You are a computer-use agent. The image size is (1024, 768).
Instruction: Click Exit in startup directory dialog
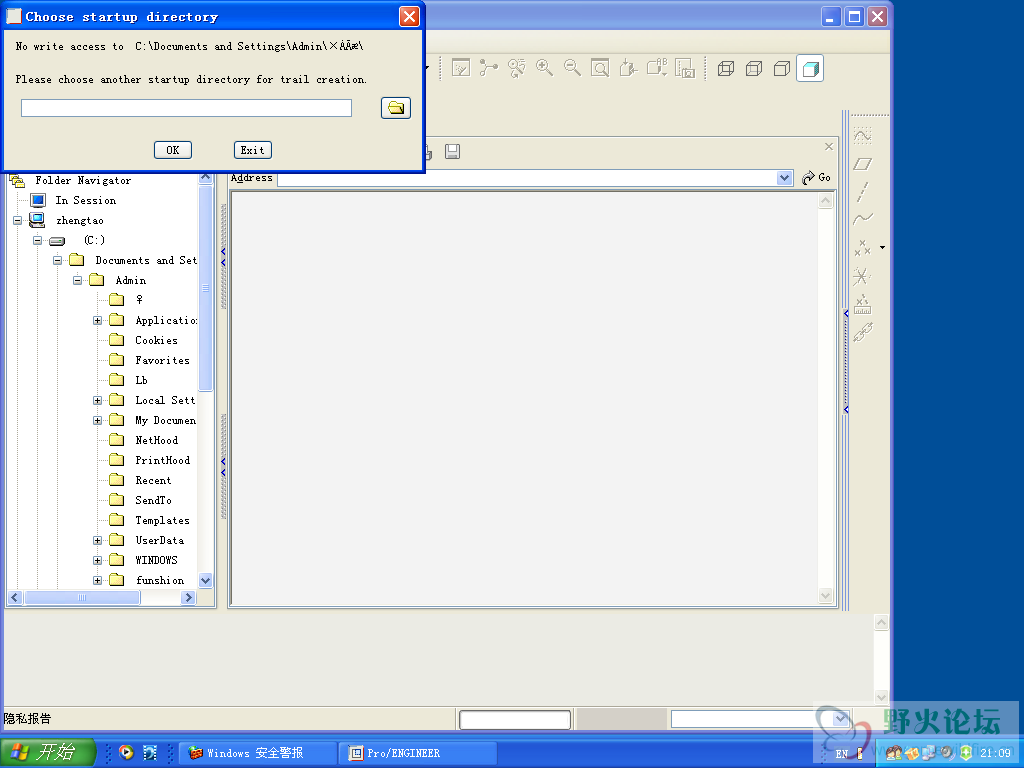(x=253, y=150)
